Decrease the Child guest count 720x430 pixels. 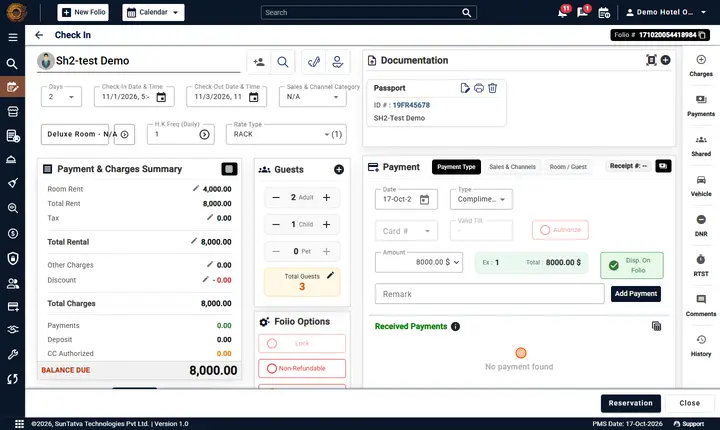click(276, 225)
